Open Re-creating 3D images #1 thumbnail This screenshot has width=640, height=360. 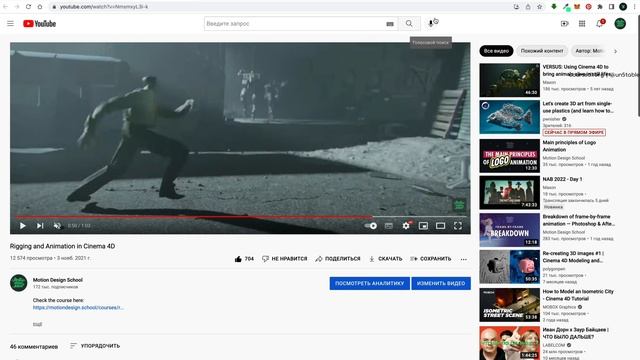[509, 267]
